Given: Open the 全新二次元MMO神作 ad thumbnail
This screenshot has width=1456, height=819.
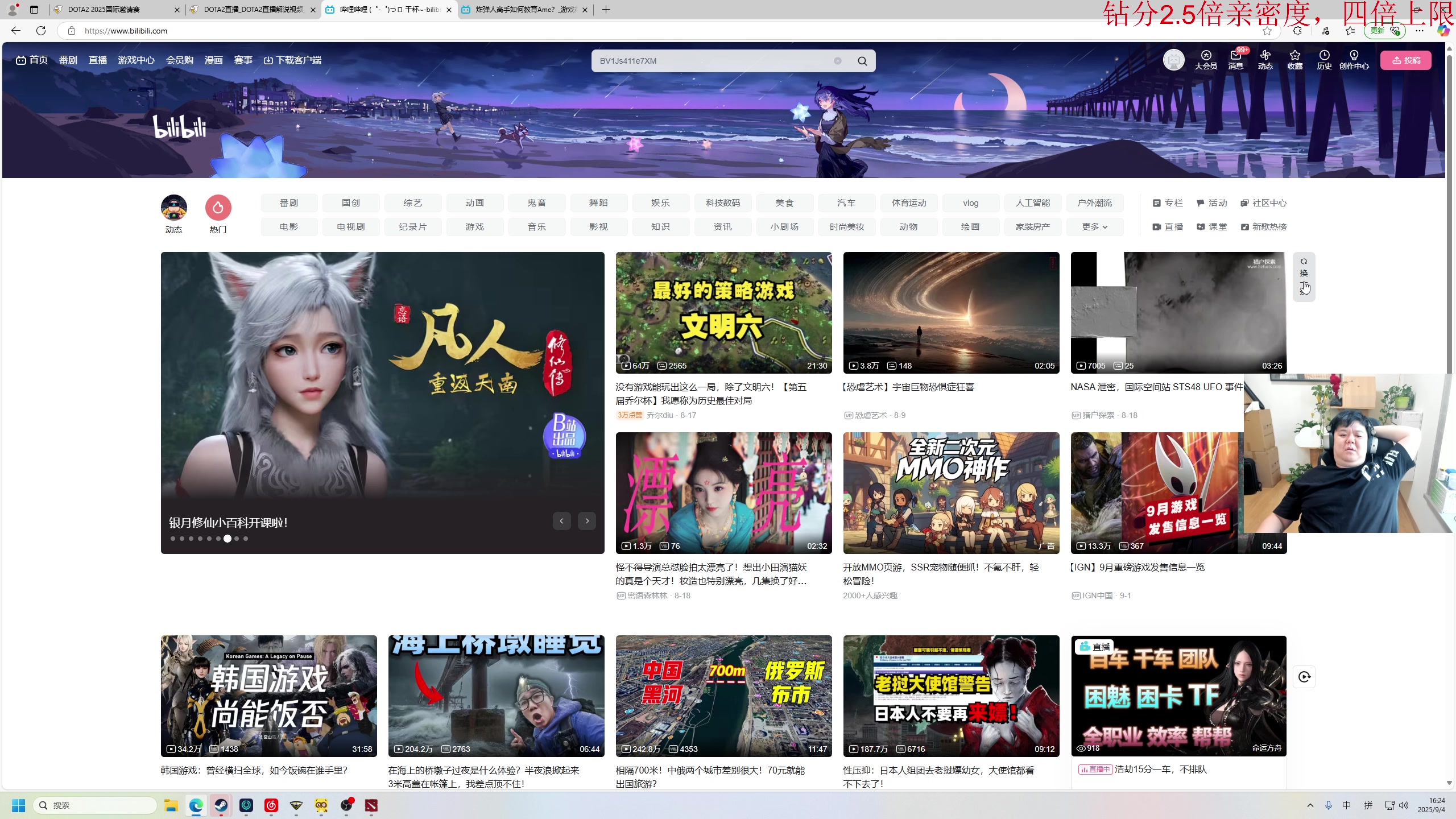Looking at the screenshot, I should [x=951, y=493].
